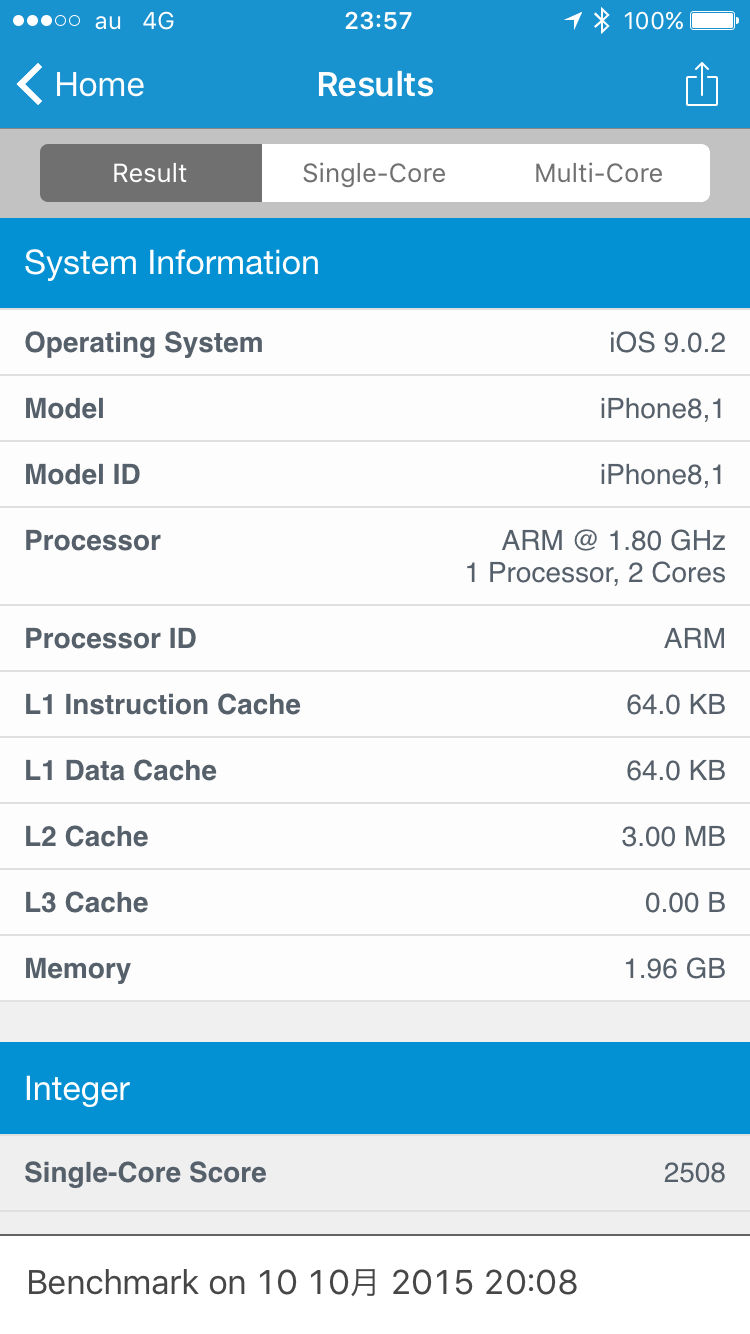
Task: Tap the 100% battery percentage
Action: click(x=653, y=21)
